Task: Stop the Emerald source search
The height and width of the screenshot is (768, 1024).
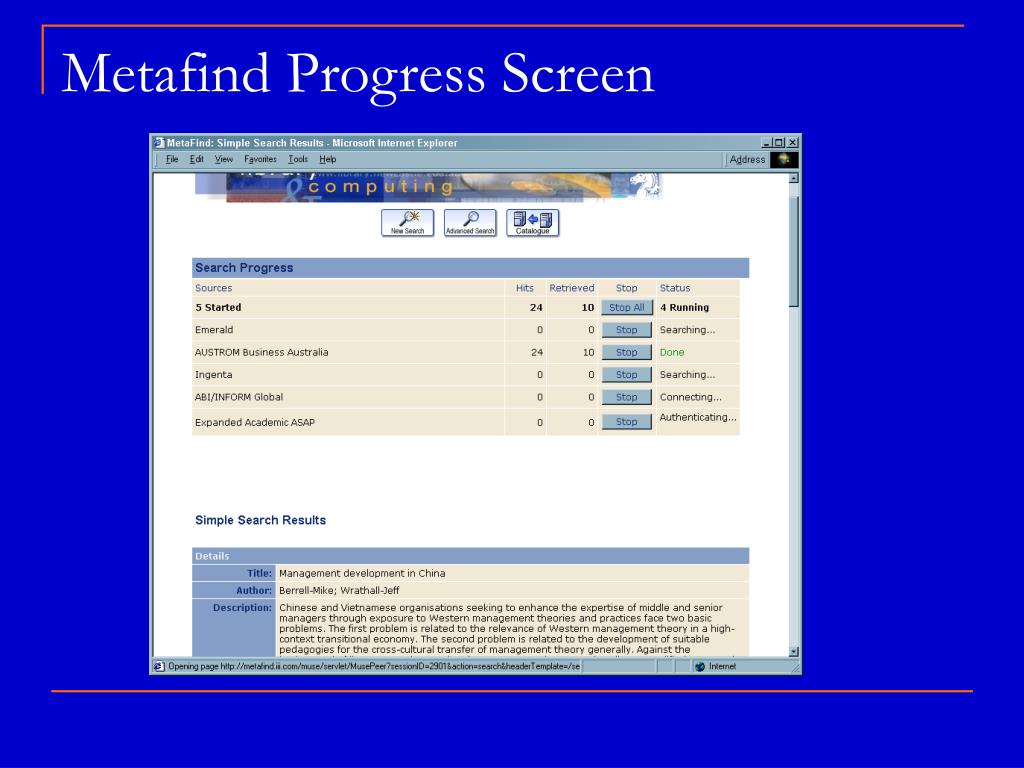Action: pos(626,330)
